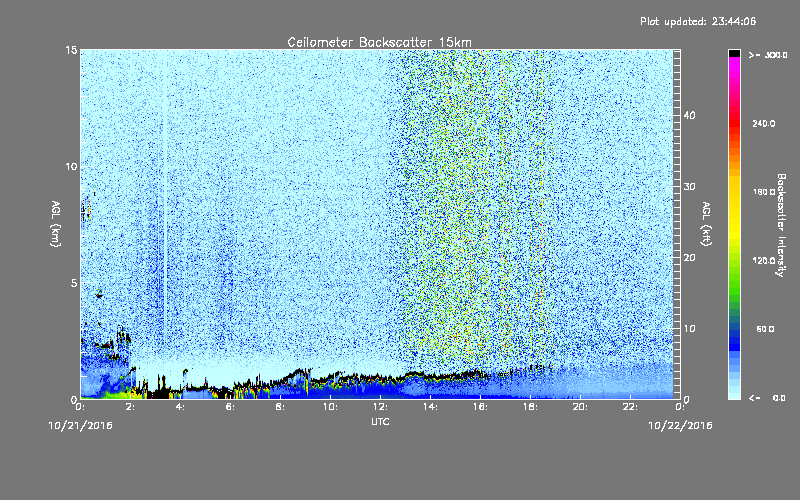Click the colorbar value label 240.0
Image resolution: width=800 pixels, height=500 pixels.
click(x=764, y=124)
